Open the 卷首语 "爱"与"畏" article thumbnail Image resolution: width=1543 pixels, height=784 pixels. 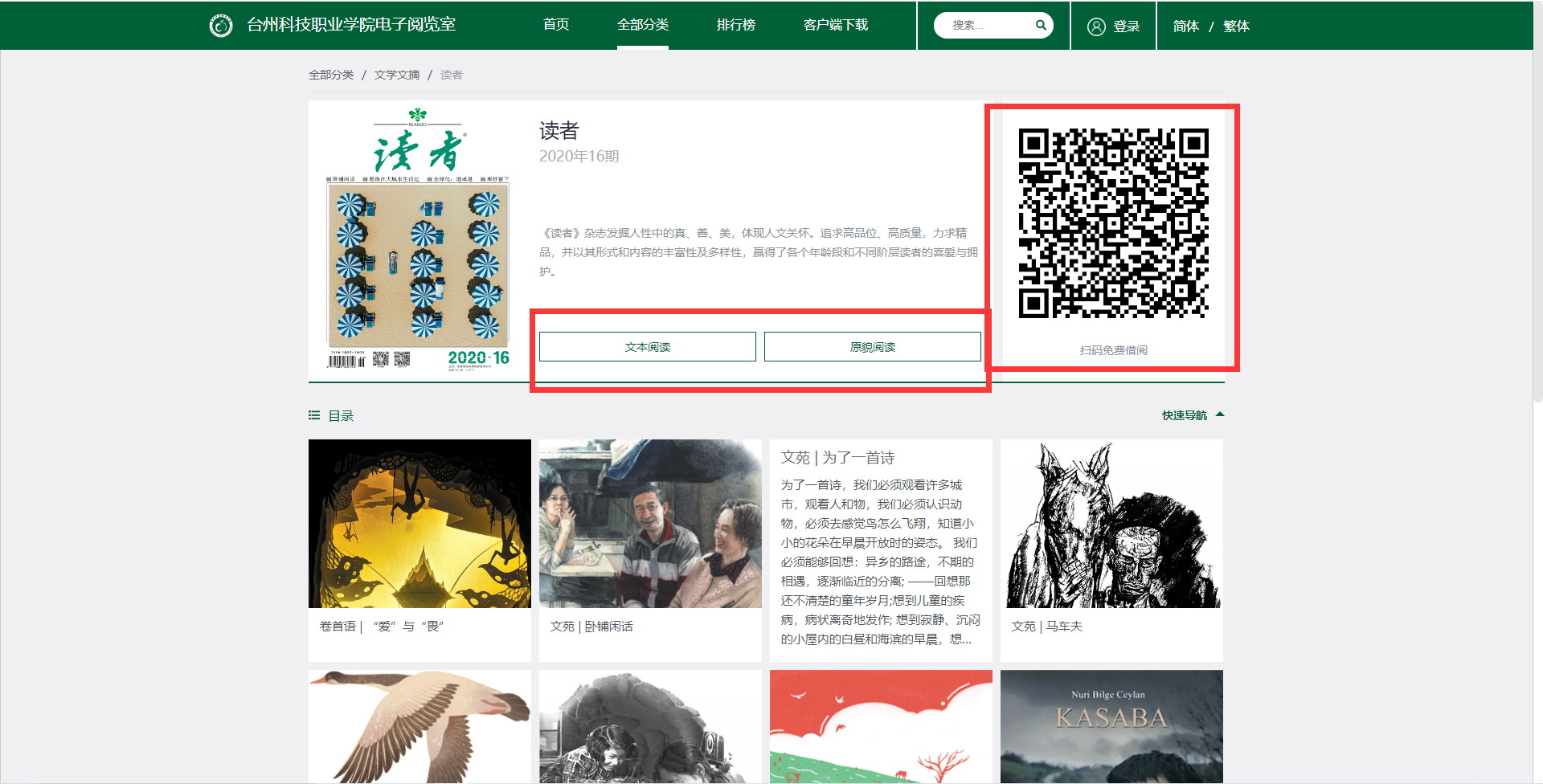click(420, 524)
